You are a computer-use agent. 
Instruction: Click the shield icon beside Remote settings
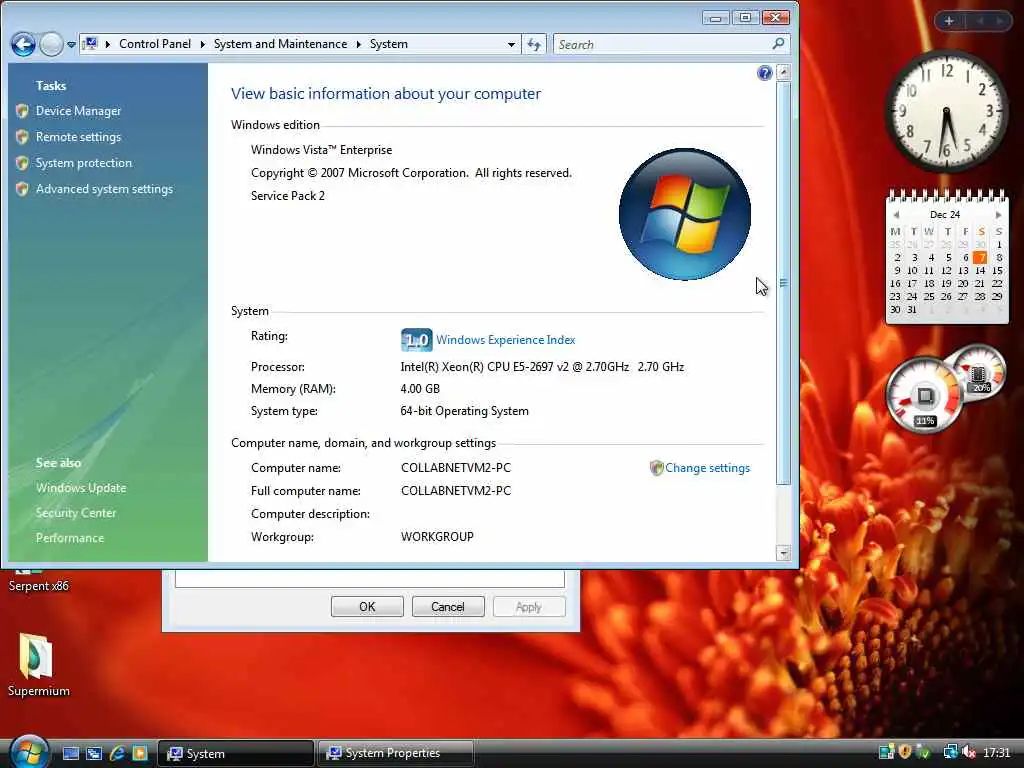pos(22,137)
